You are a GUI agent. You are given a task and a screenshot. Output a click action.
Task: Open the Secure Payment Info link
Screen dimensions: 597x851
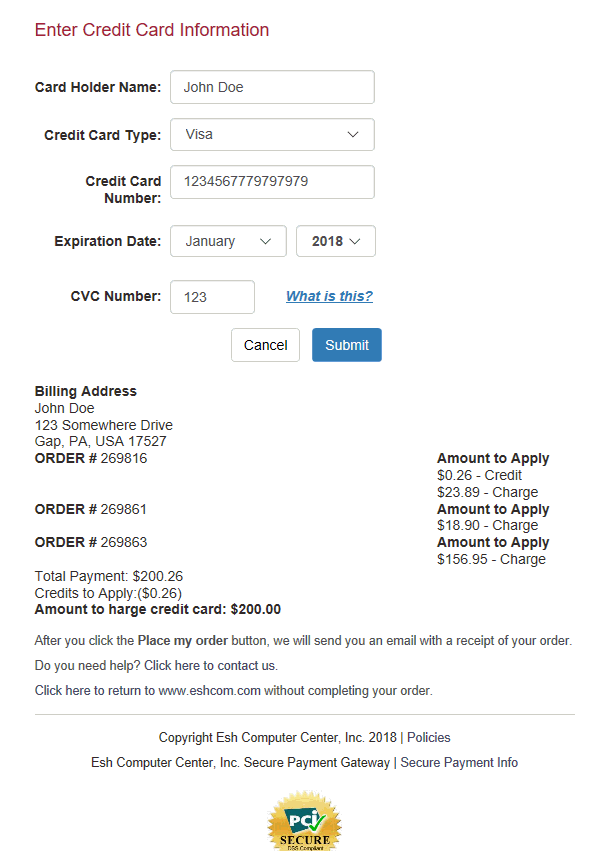click(x=459, y=762)
